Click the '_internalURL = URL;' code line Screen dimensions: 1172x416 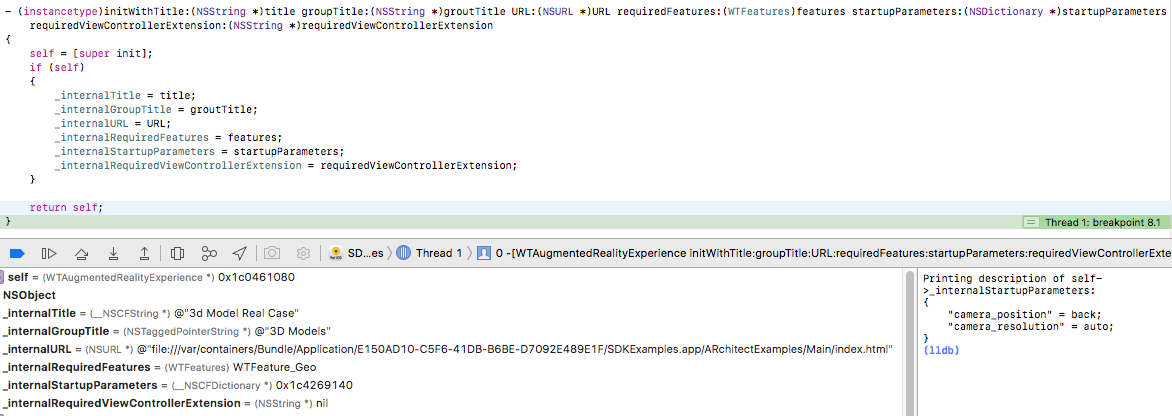113,123
